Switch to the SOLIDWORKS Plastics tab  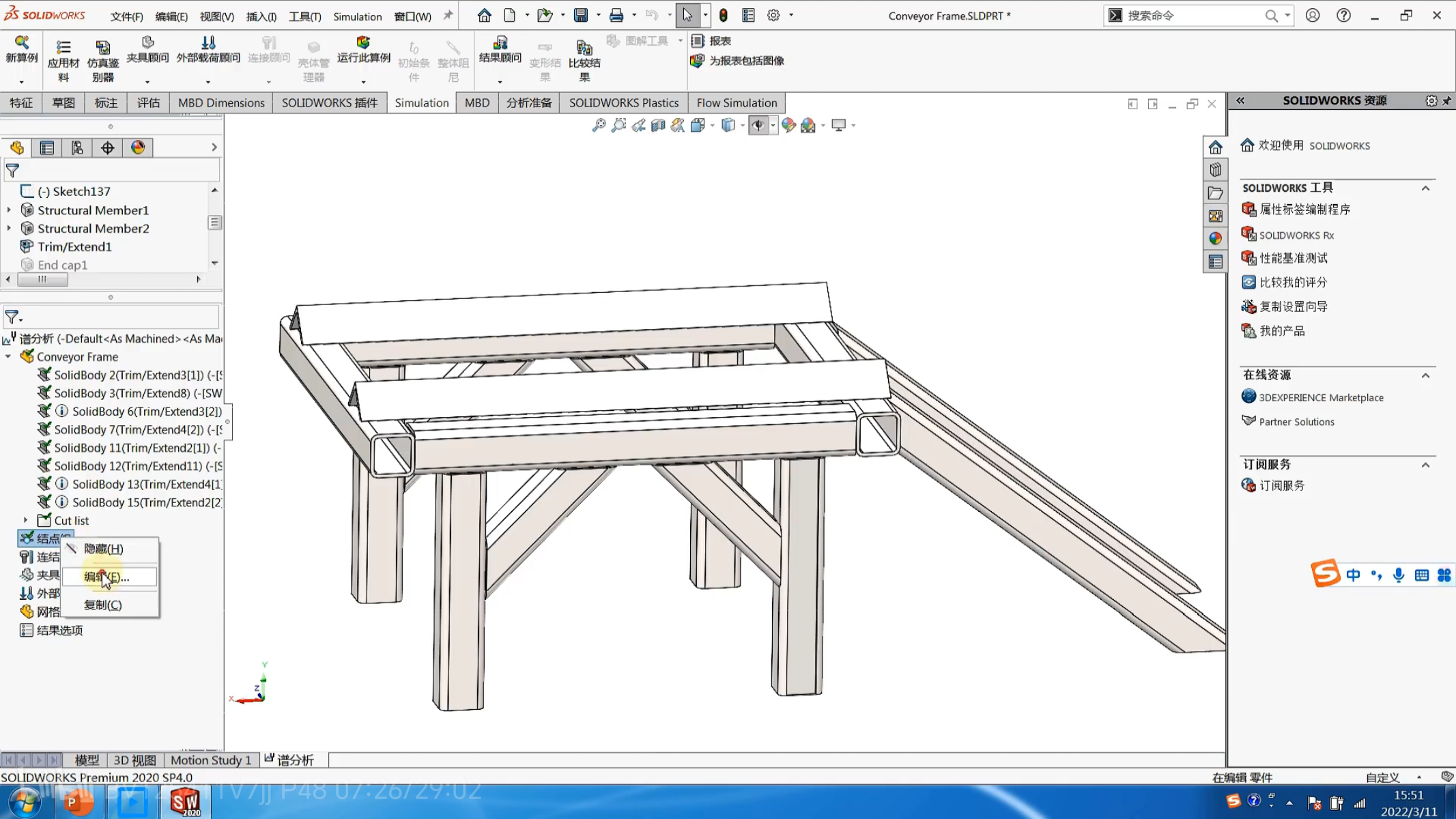pyautogui.click(x=624, y=103)
